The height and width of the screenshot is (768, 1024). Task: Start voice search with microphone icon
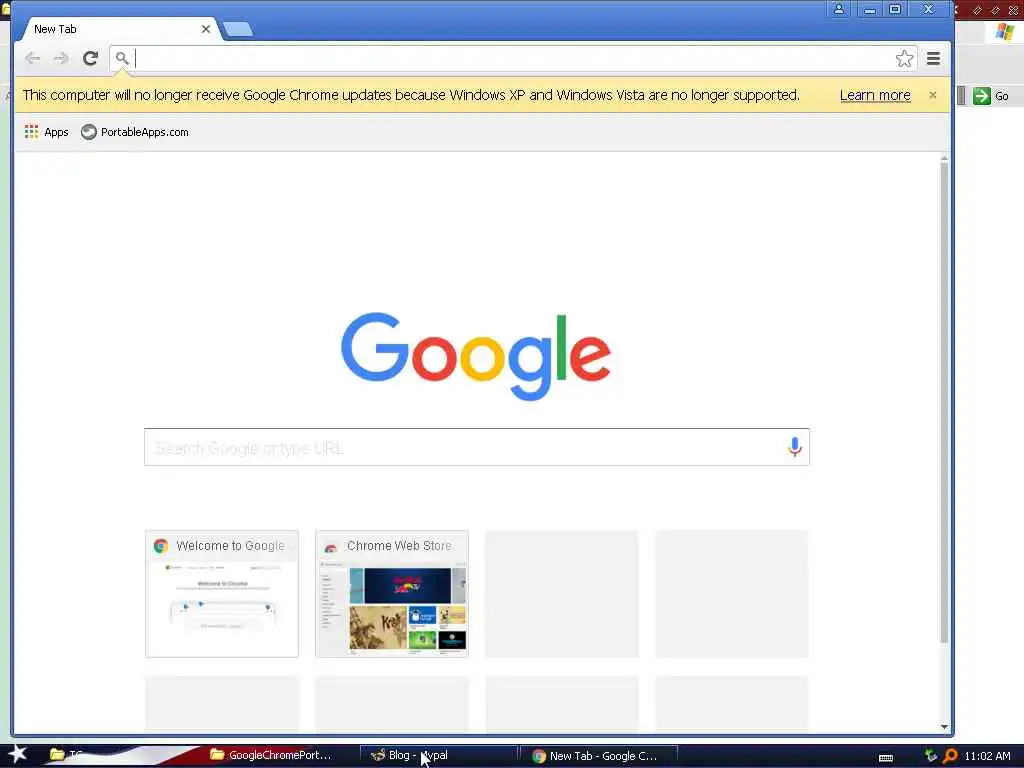(x=795, y=447)
